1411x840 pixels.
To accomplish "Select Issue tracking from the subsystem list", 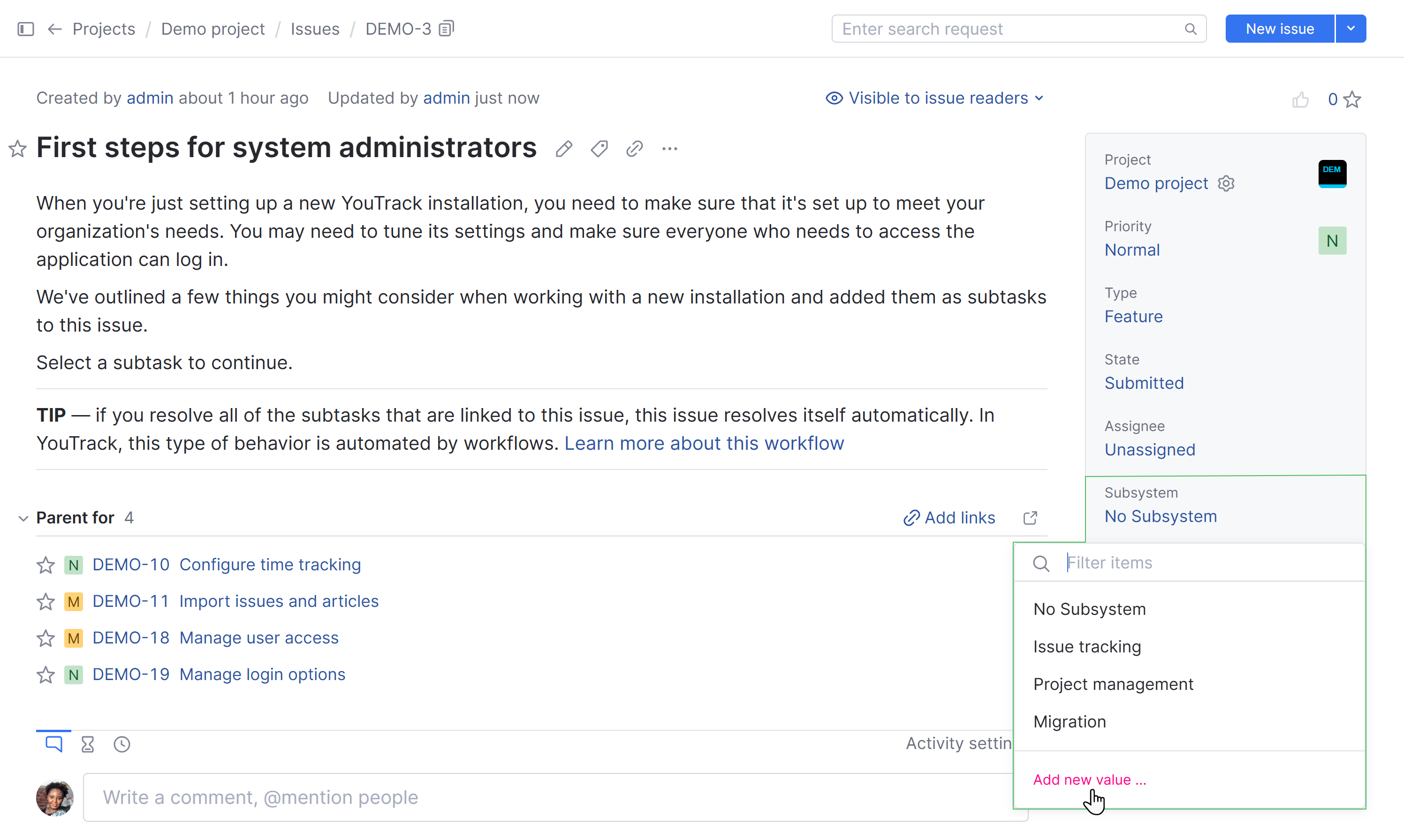I will click(x=1087, y=646).
